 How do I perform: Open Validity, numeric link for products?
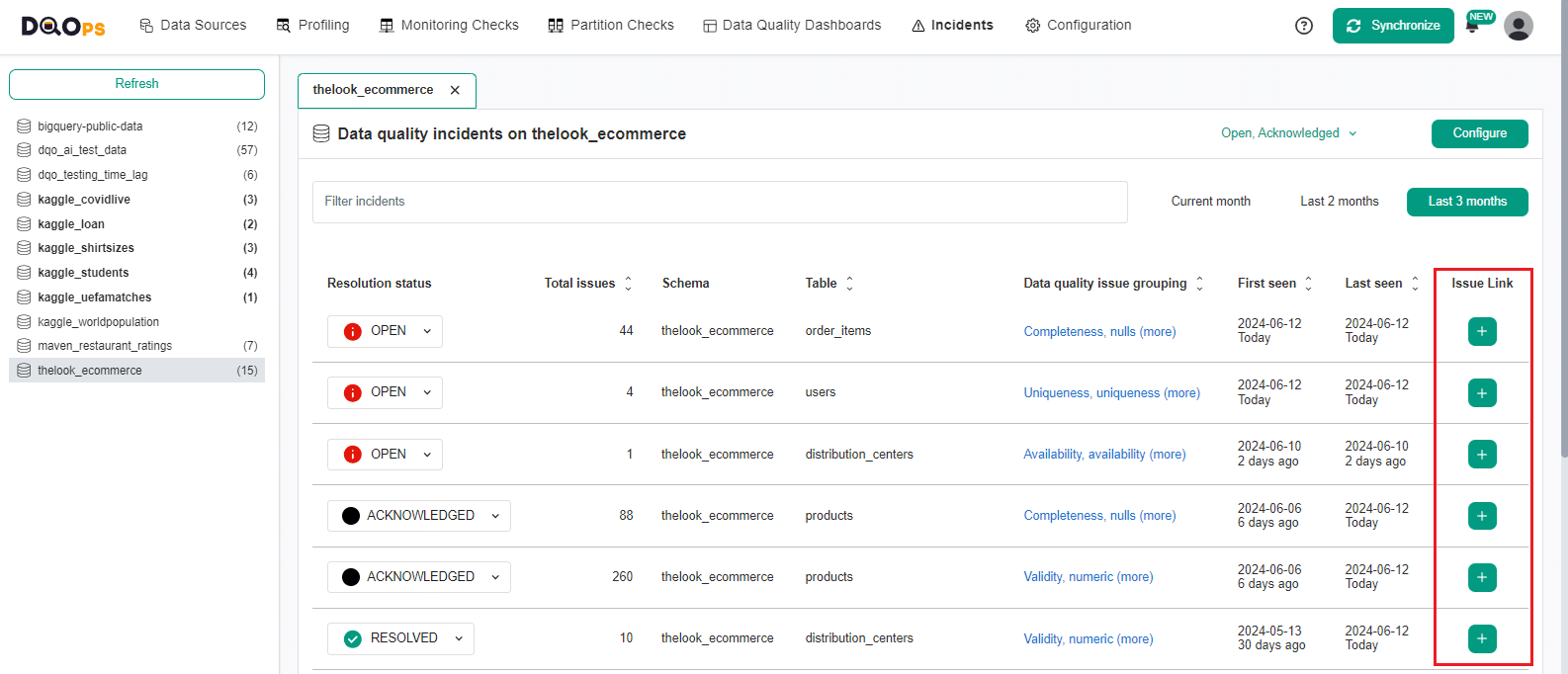pos(1089,577)
